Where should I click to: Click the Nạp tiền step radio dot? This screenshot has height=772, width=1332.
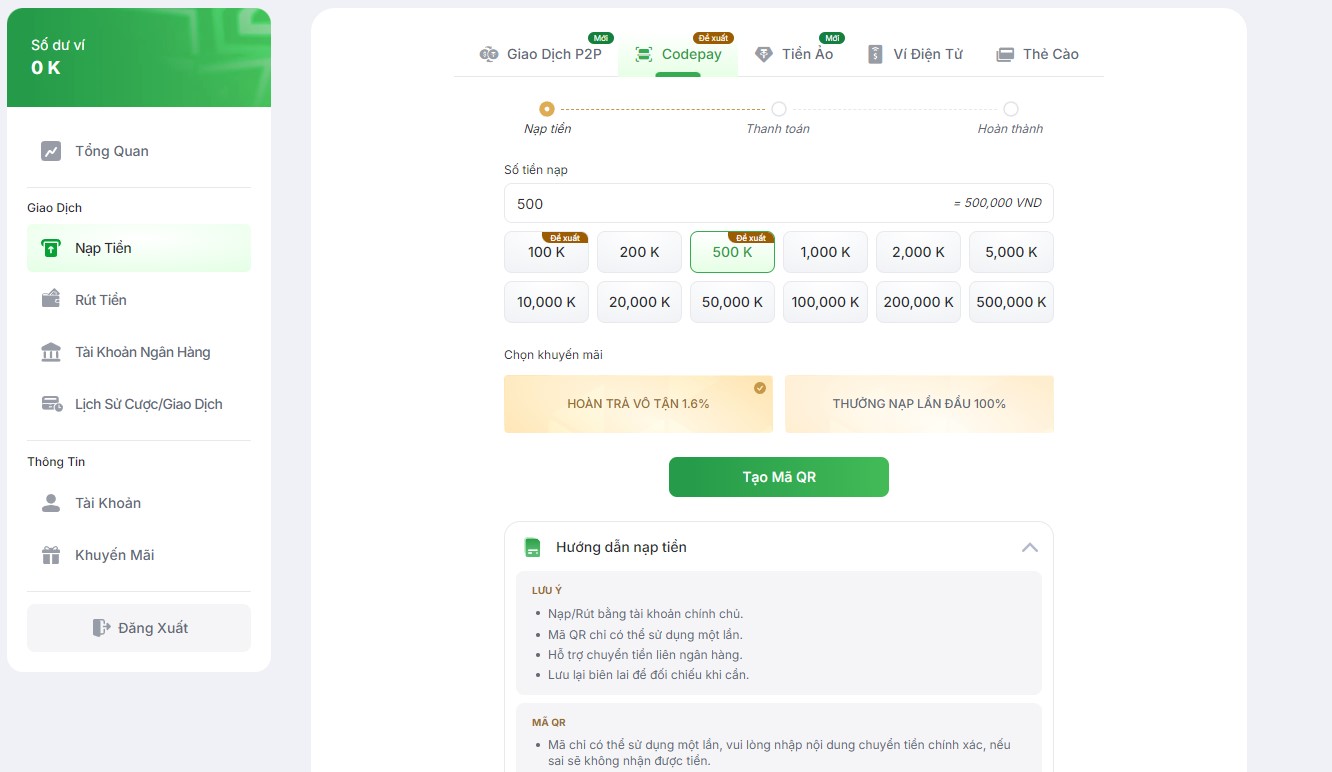[x=546, y=109]
